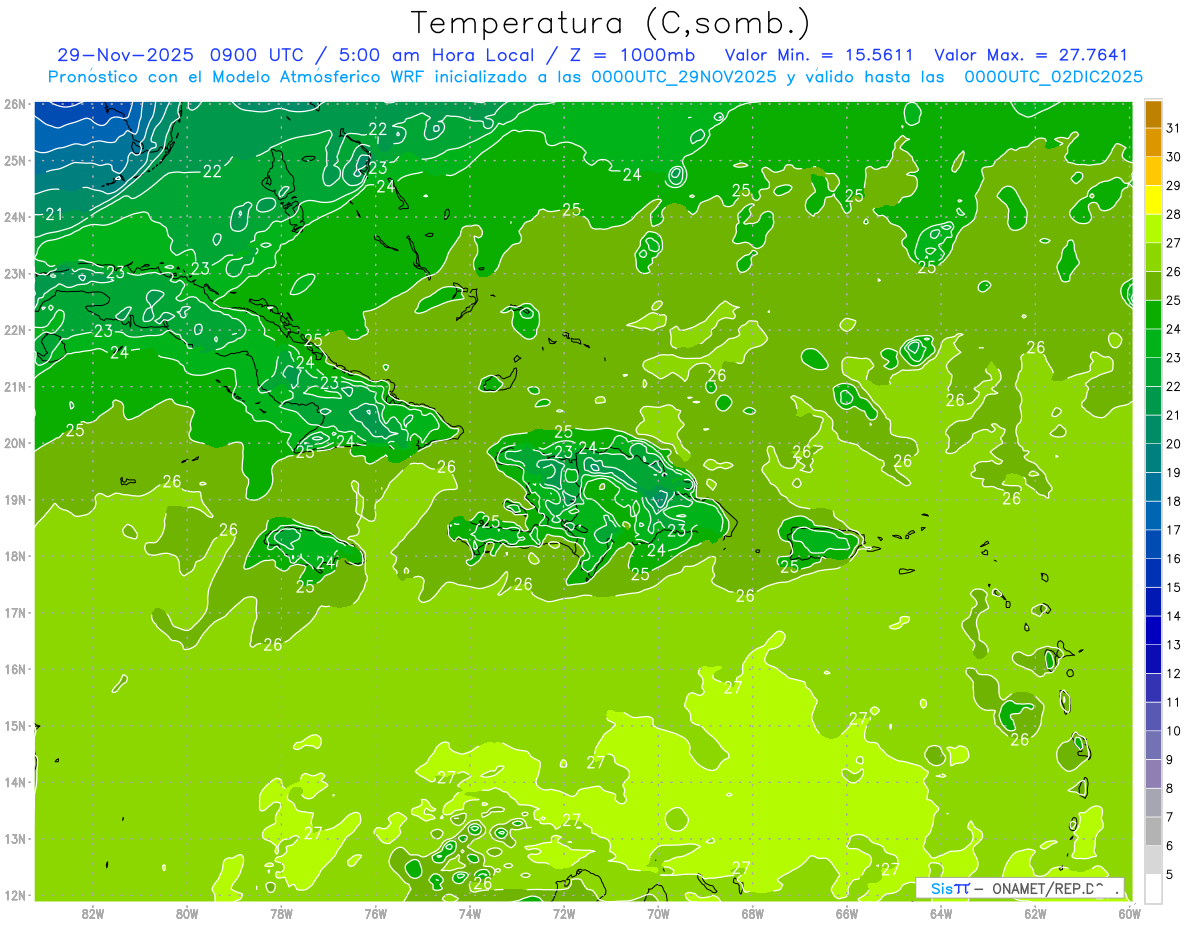This screenshot has height=927, width=1200.
Task: Click the 80W longitude axis label
Action: pyautogui.click(x=187, y=912)
